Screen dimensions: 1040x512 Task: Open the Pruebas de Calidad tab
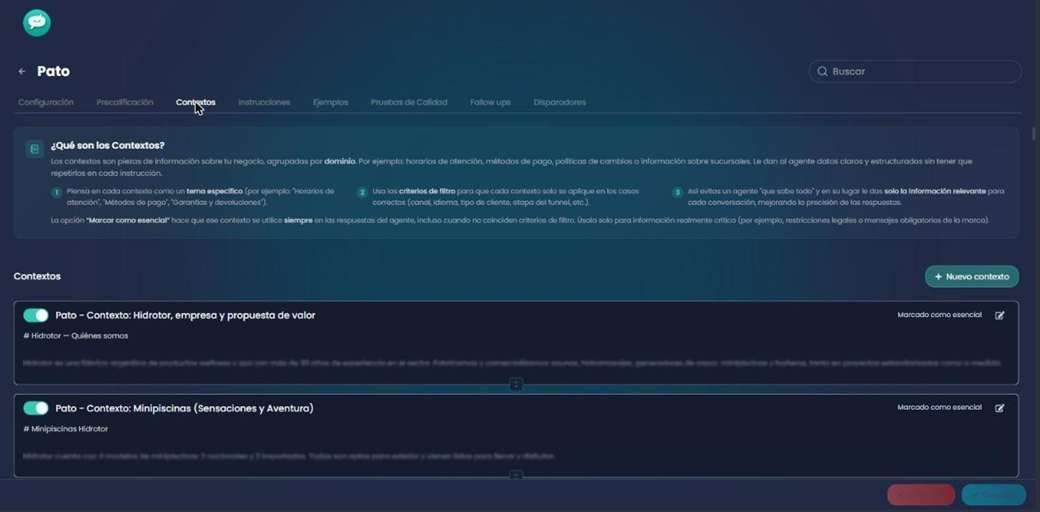409,102
